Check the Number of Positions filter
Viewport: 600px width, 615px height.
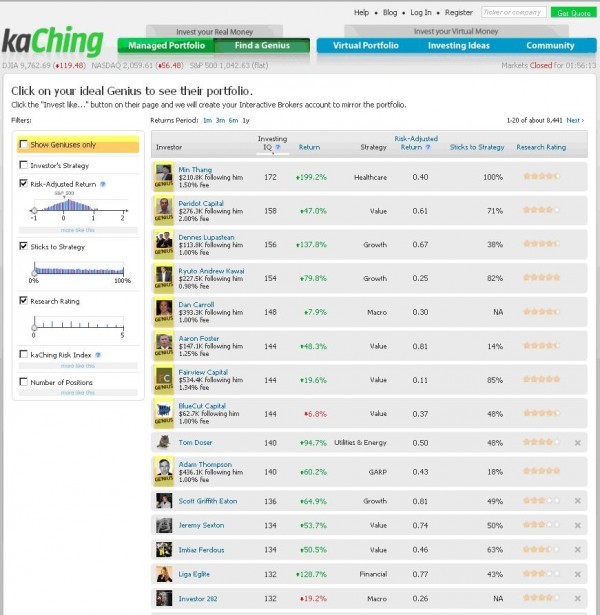(x=24, y=382)
